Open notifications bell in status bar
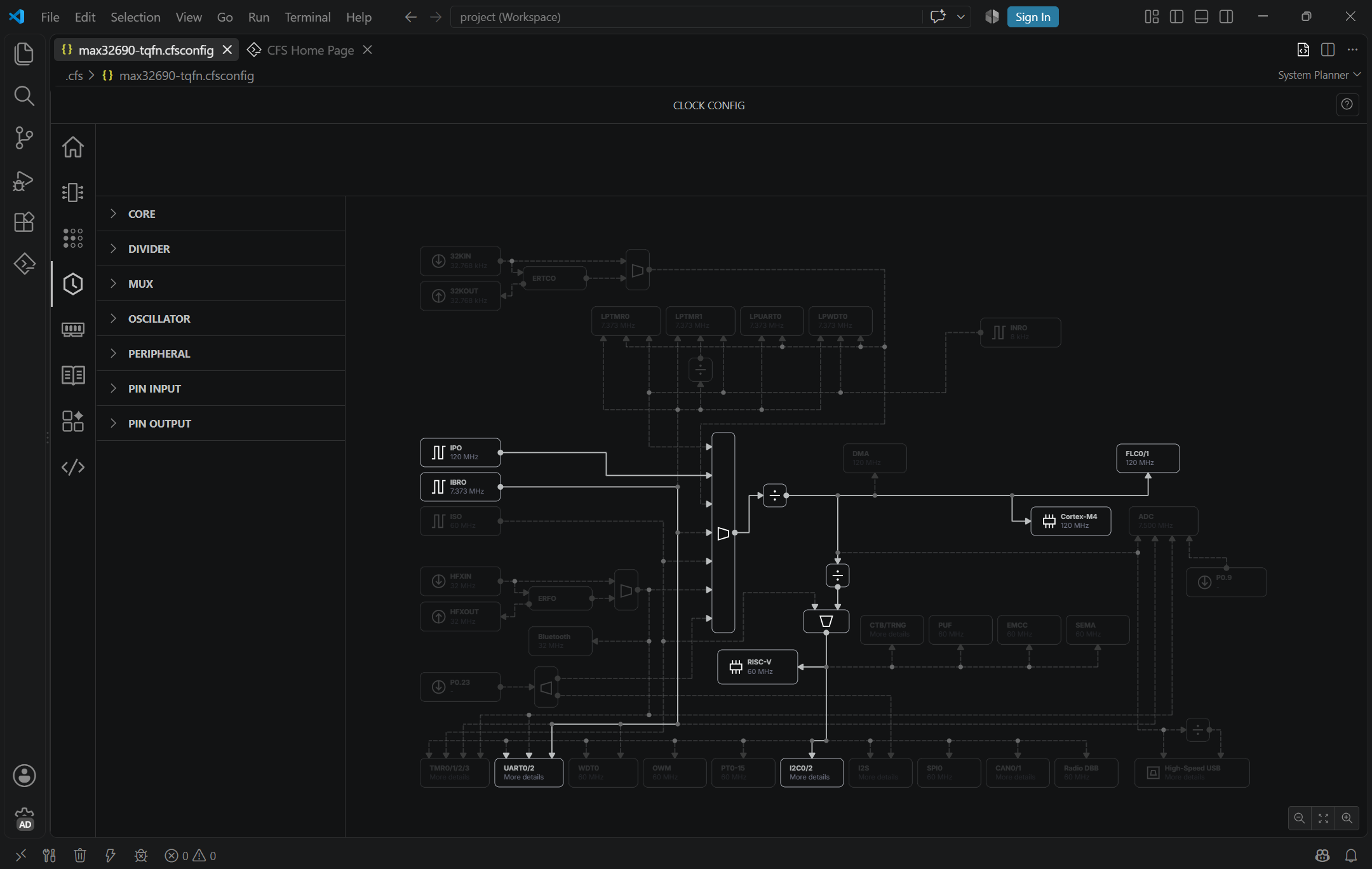 pyautogui.click(x=1351, y=856)
